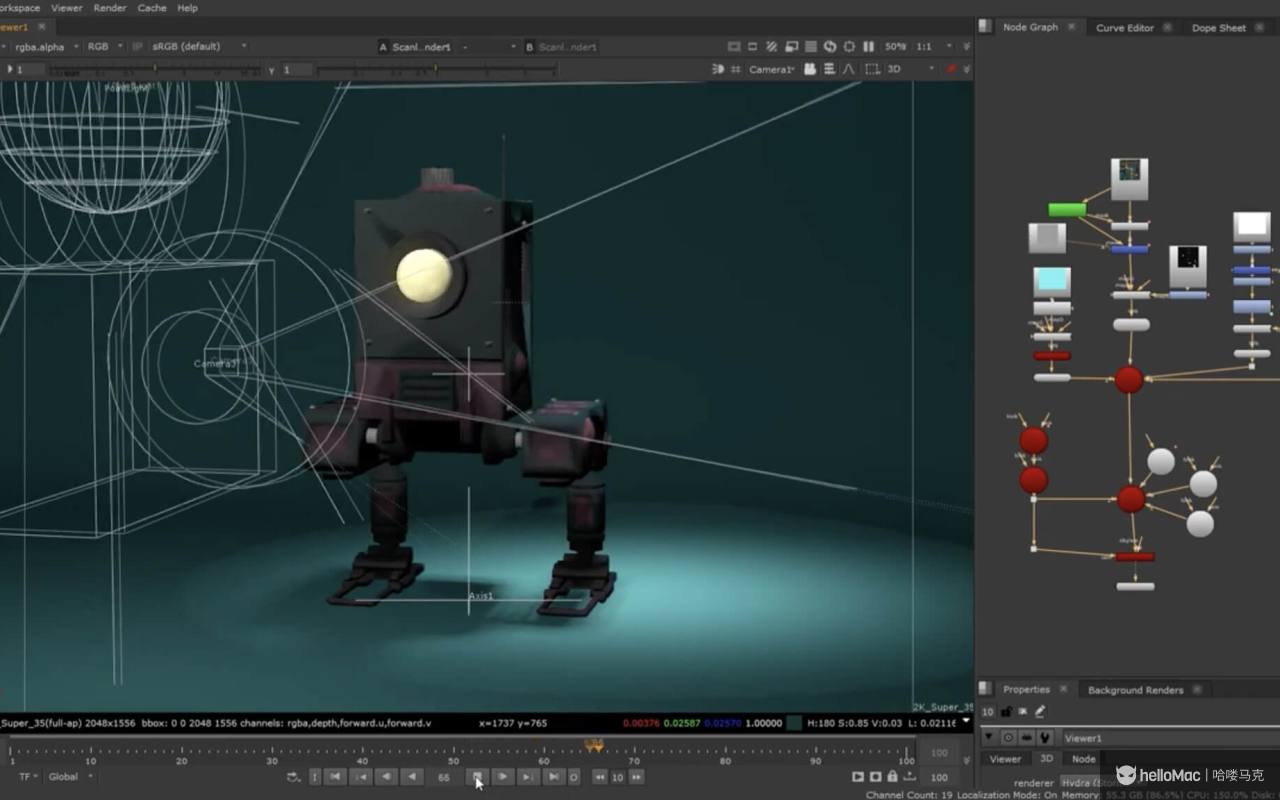Toggle the 3D headlamp icon left of Camera1
Screen dimensions: 1280x800
point(717,69)
